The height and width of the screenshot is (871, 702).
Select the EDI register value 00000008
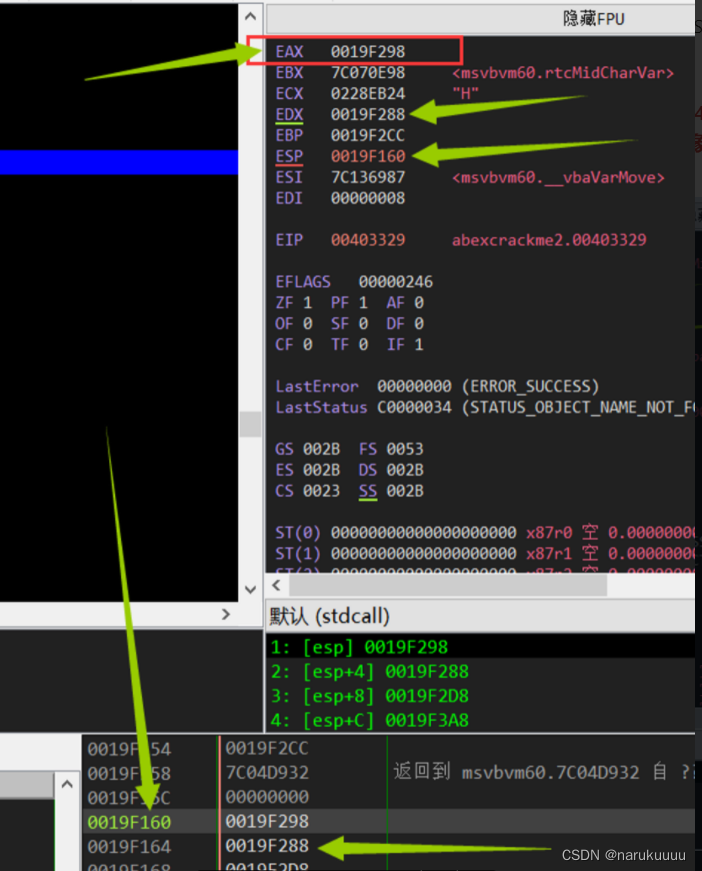click(x=368, y=198)
